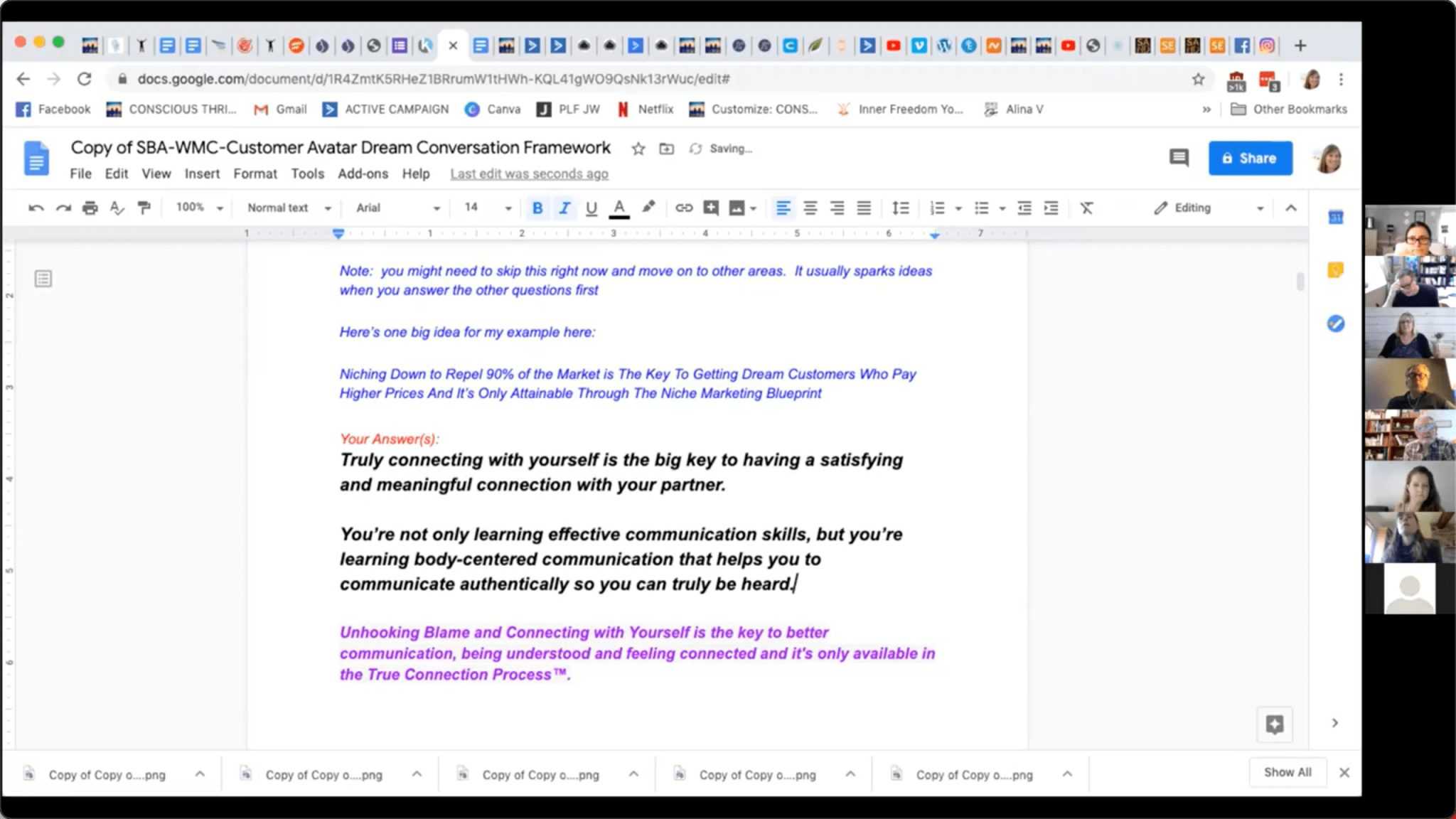Open the Tools menu
The height and width of the screenshot is (819, 1456).
(307, 173)
